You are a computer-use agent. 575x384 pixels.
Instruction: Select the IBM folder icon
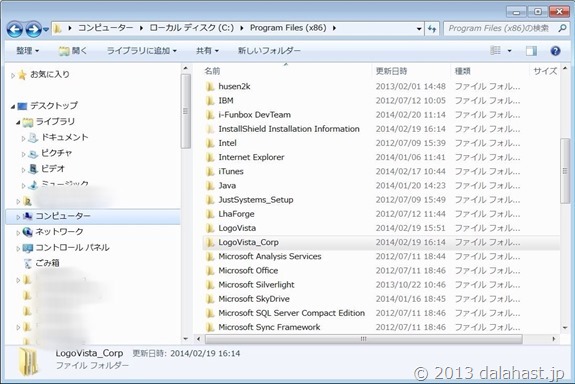pos(210,101)
